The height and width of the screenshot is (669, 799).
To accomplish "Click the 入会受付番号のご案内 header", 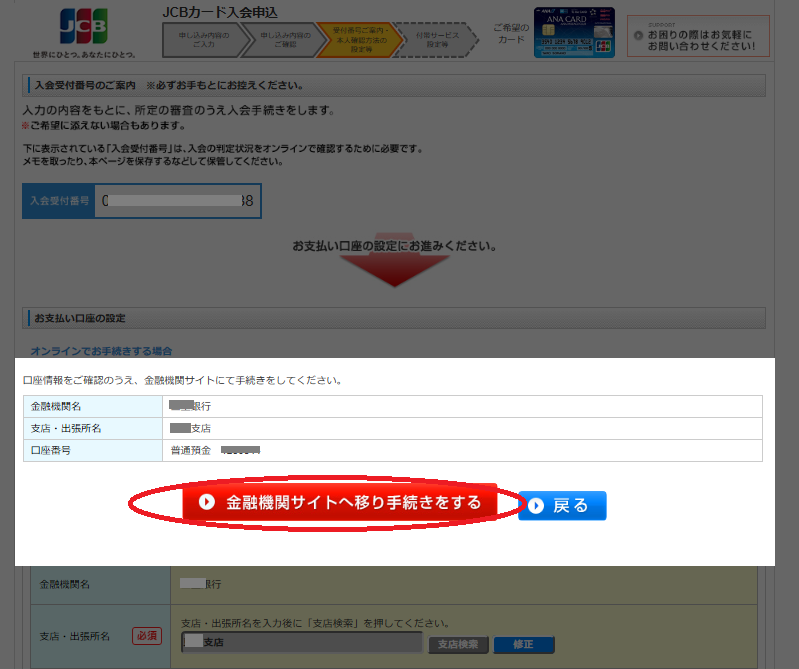I will pyautogui.click(x=394, y=86).
